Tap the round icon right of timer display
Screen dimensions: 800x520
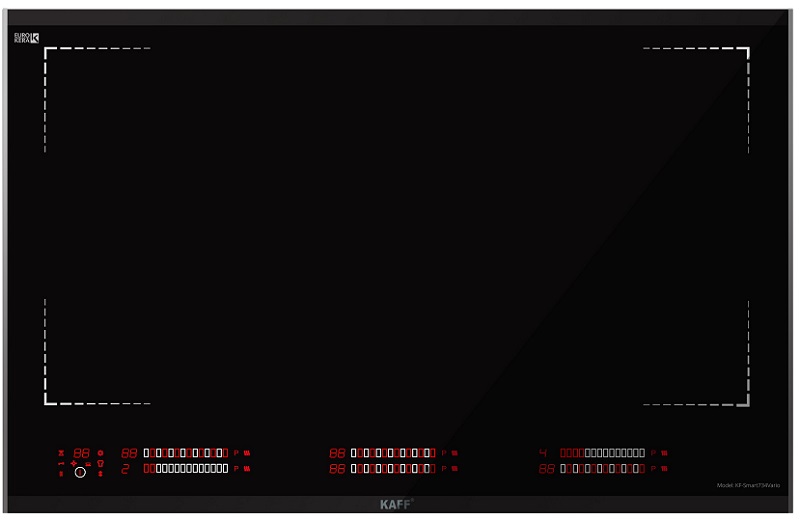point(100,453)
